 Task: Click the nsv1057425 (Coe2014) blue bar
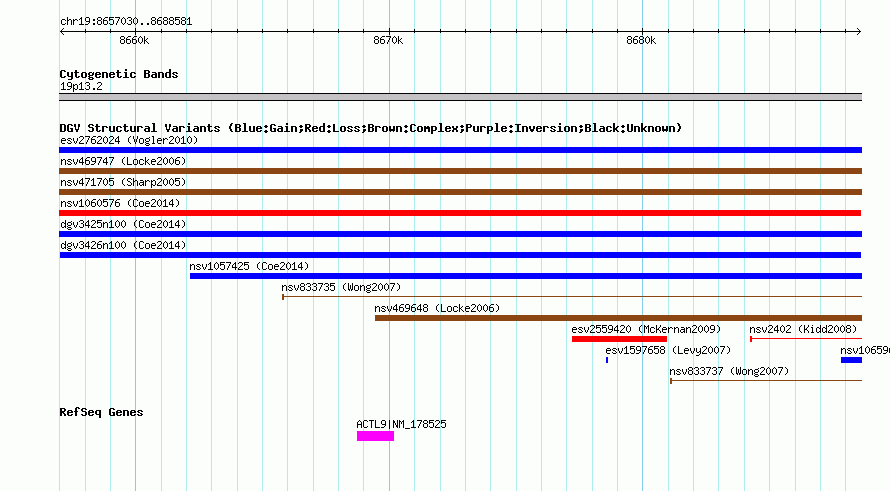pos(526,276)
